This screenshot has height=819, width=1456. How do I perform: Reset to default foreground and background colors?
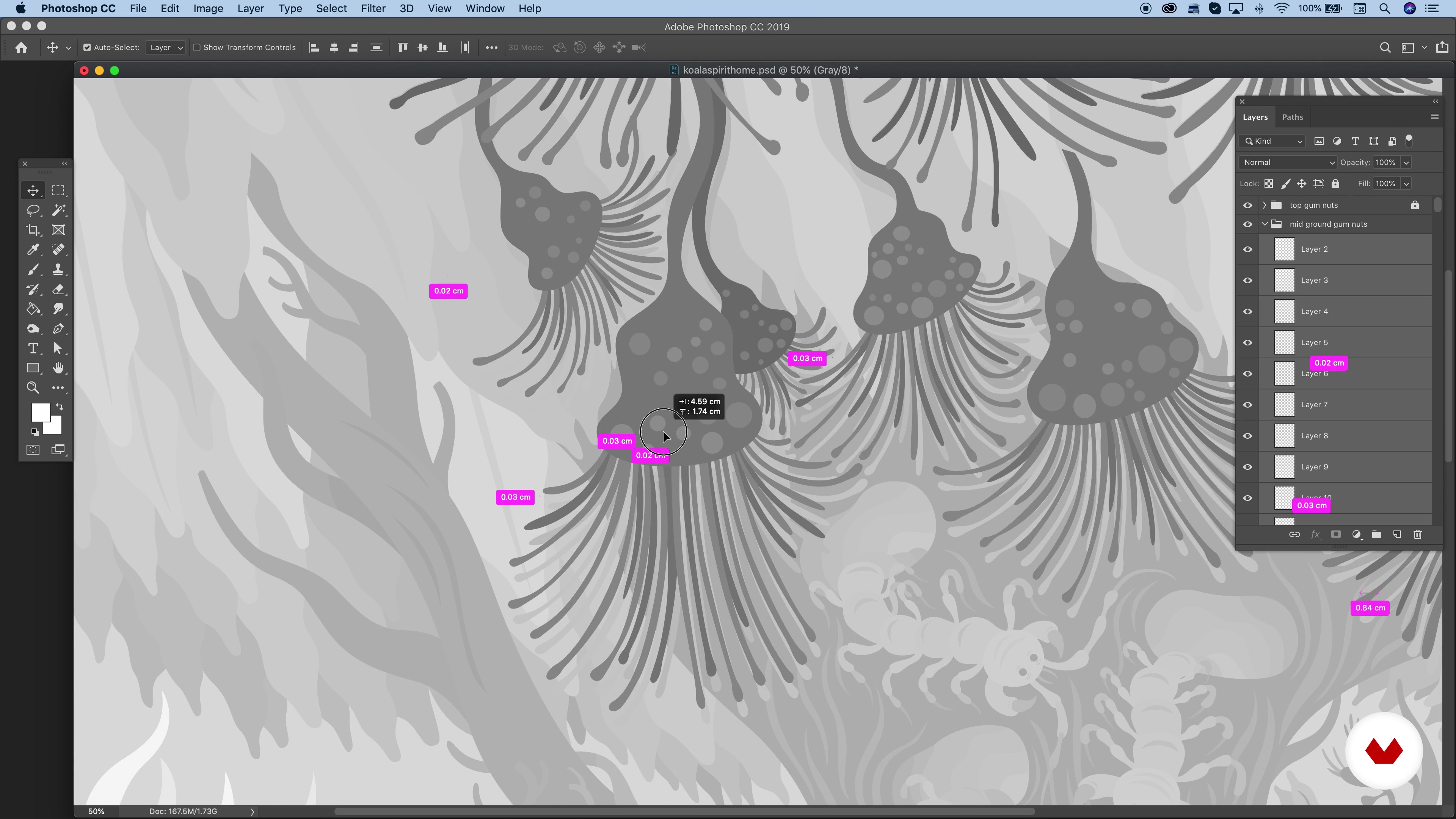coord(35,432)
